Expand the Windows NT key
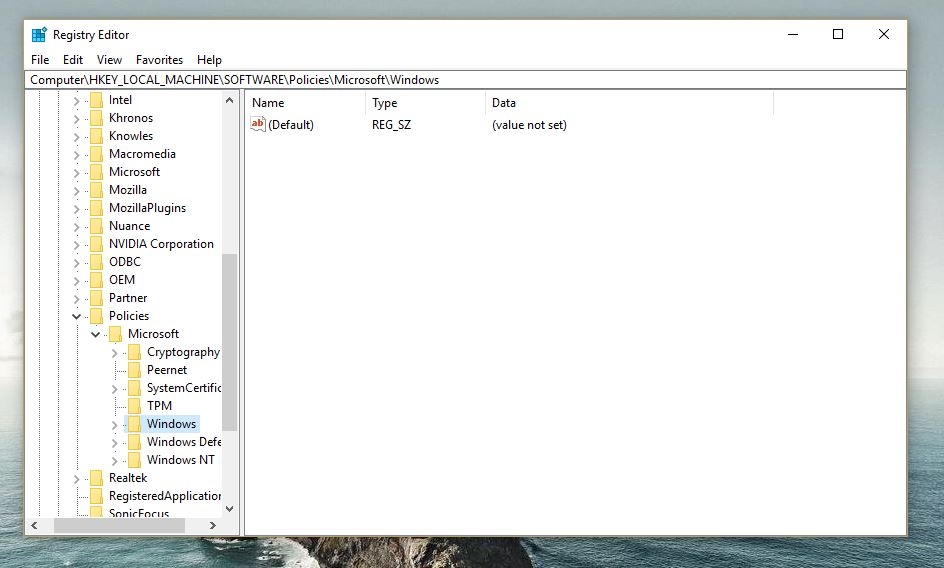 114,461
